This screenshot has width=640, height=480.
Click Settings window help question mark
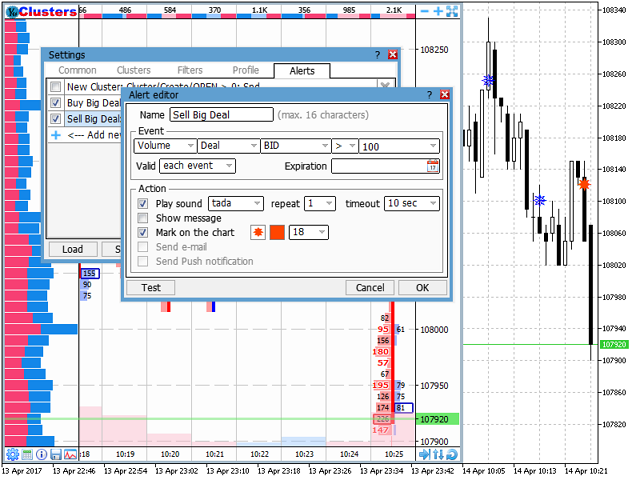coord(378,55)
